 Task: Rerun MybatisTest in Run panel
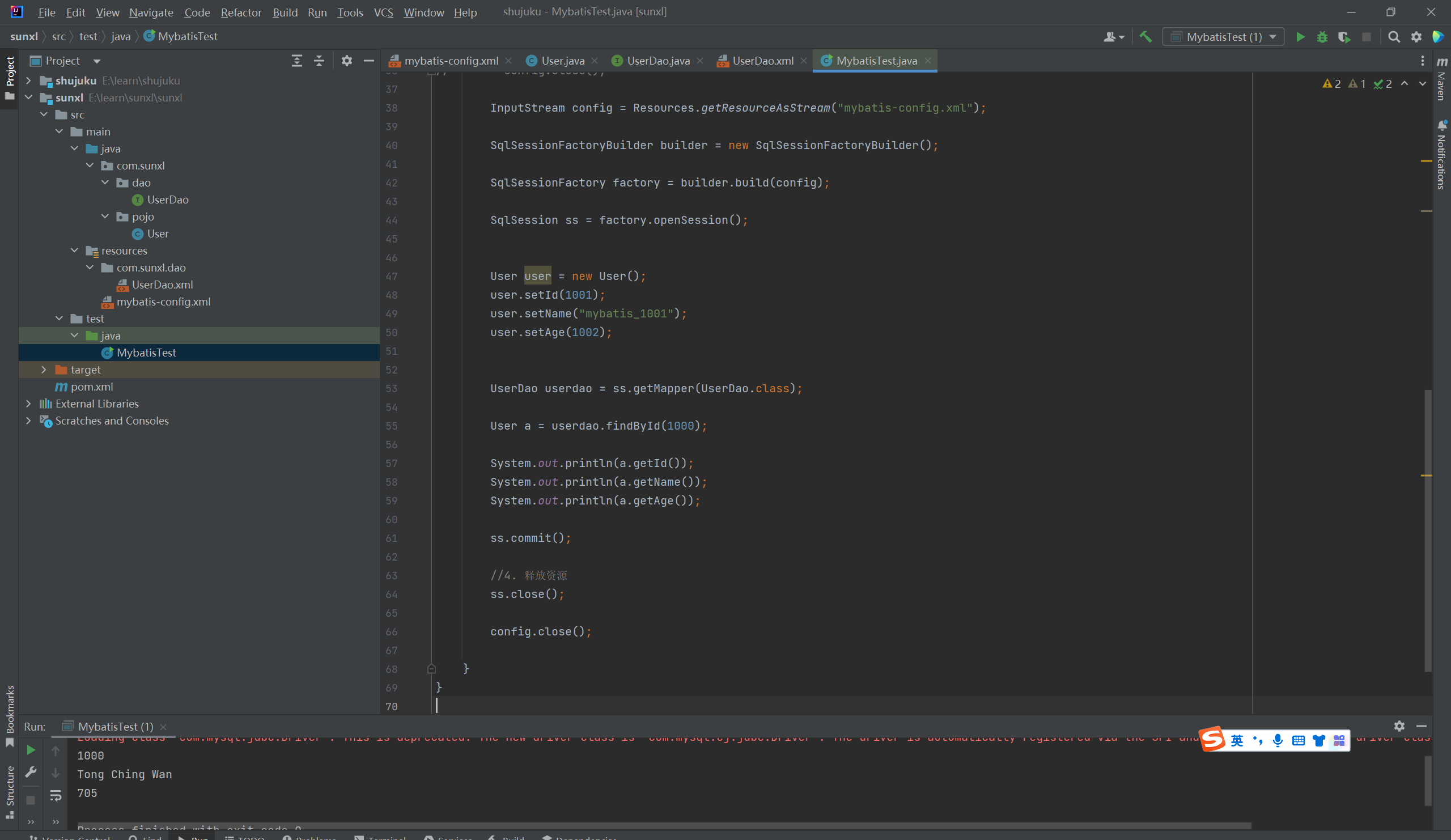click(31, 750)
